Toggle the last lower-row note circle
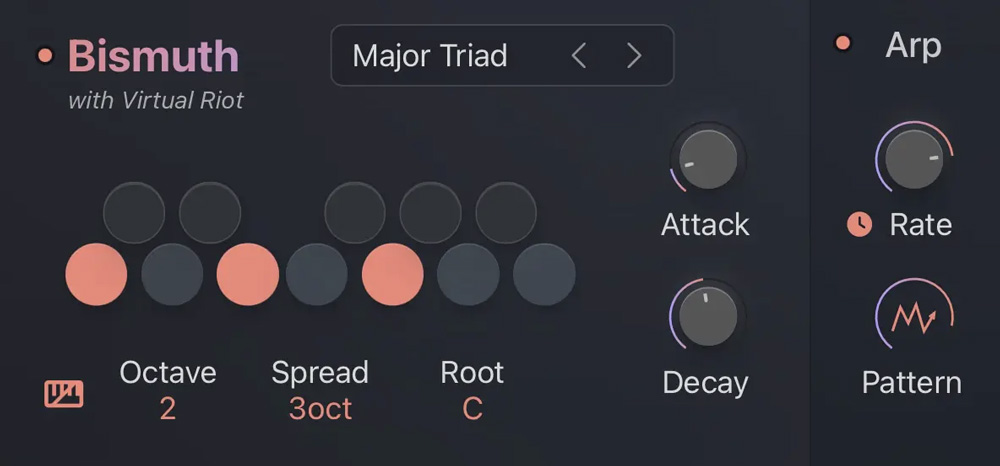The image size is (1000, 466). click(x=544, y=274)
